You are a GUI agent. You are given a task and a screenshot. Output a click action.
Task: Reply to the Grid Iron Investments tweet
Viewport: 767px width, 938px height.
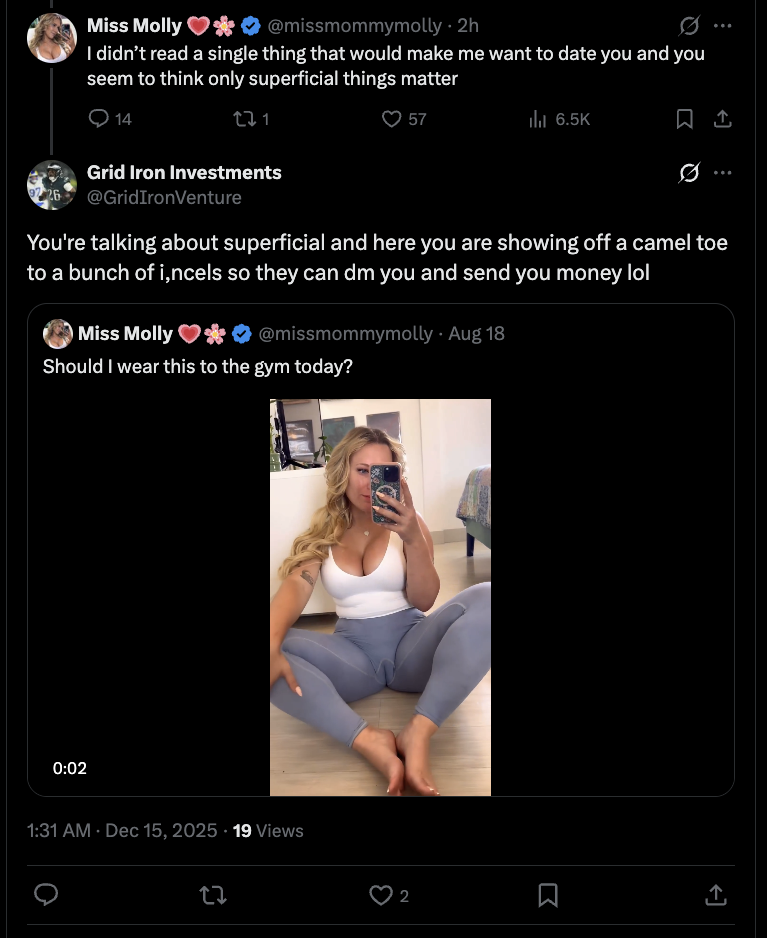[46, 895]
